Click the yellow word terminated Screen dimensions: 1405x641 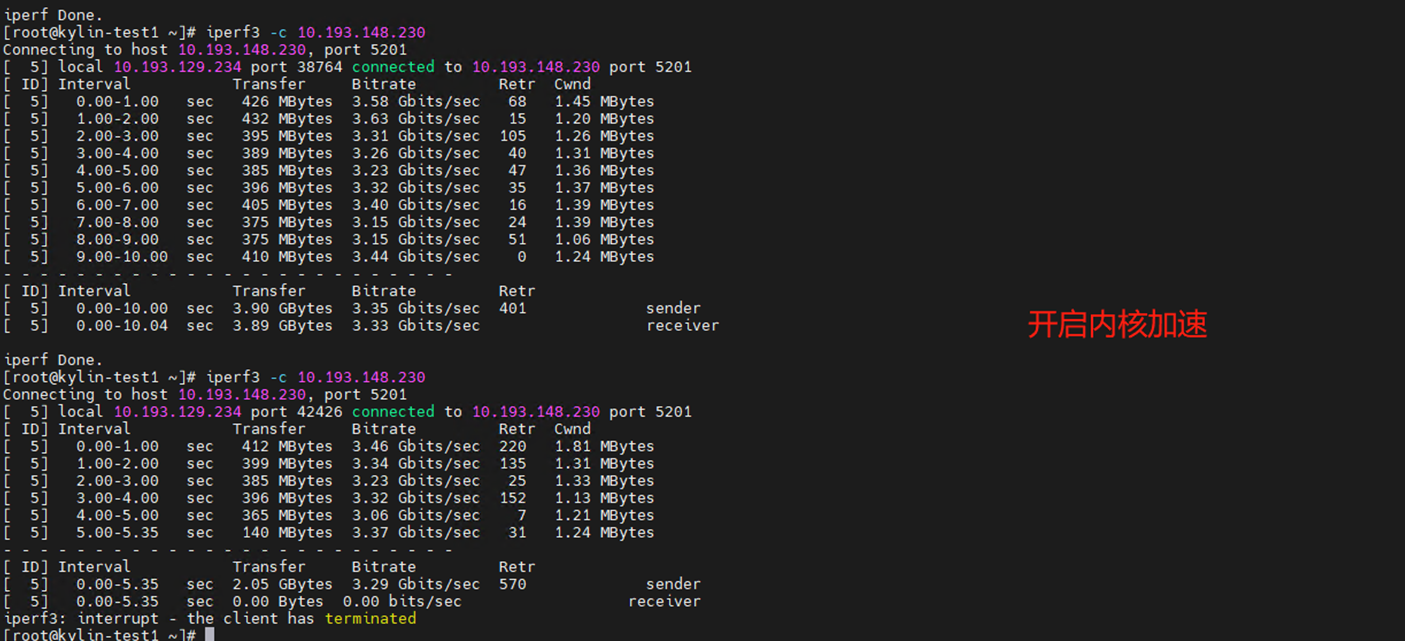(370, 619)
